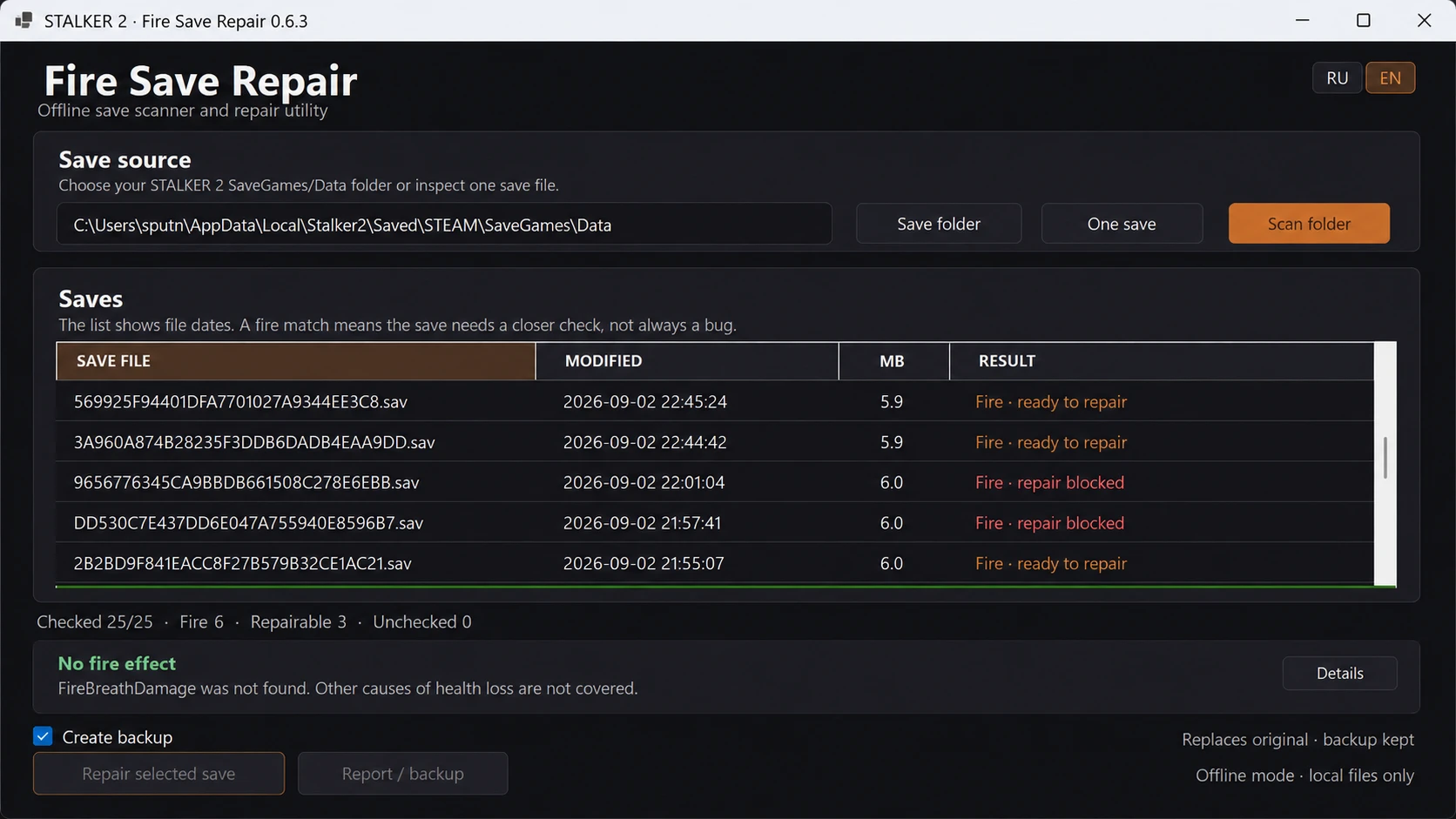Click repair blocked result for 96567763…sav
Image resolution: width=1456 pixels, height=819 pixels.
click(1050, 482)
